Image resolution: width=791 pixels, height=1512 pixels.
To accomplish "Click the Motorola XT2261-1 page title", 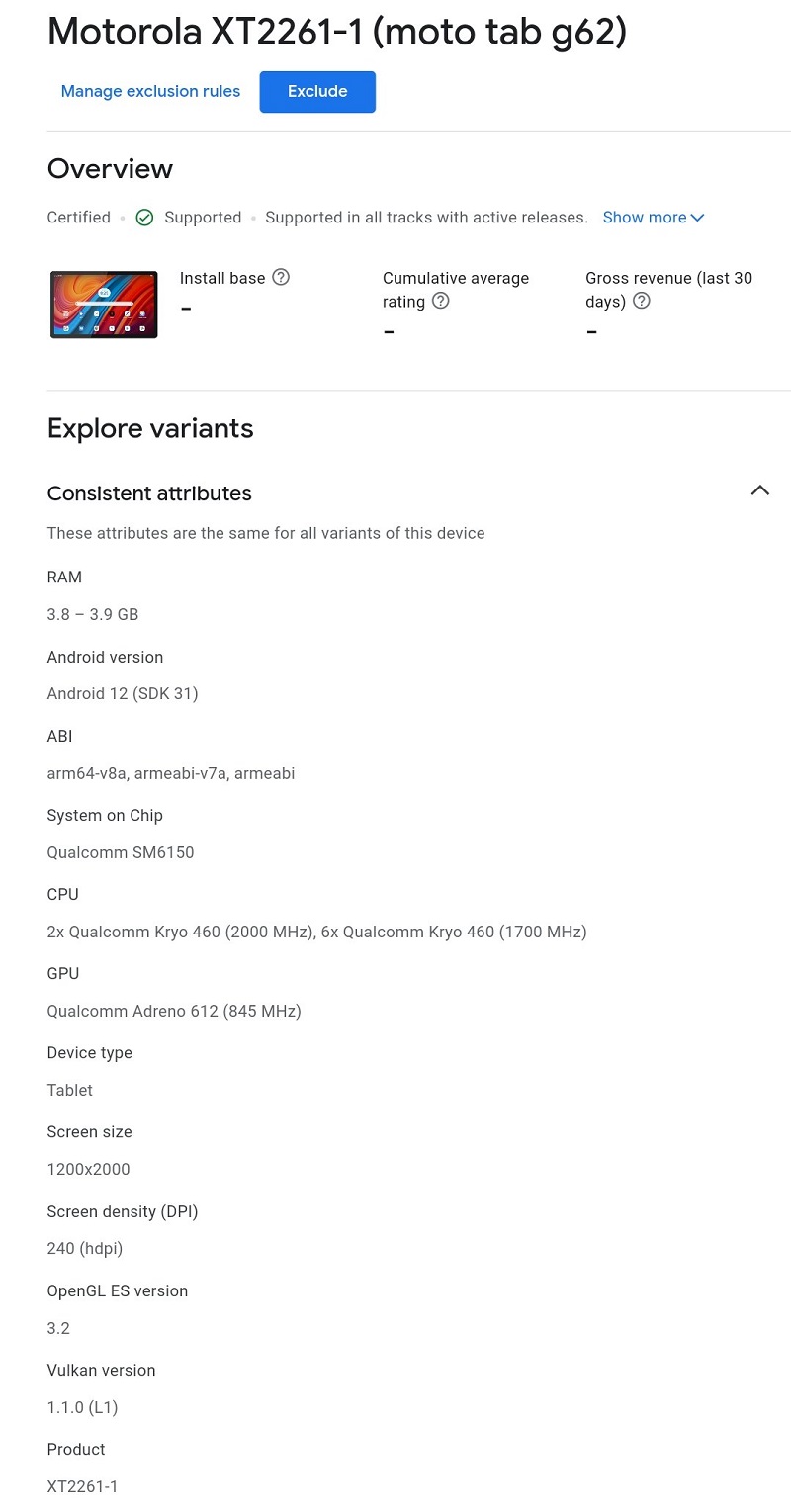I will 337,33.
